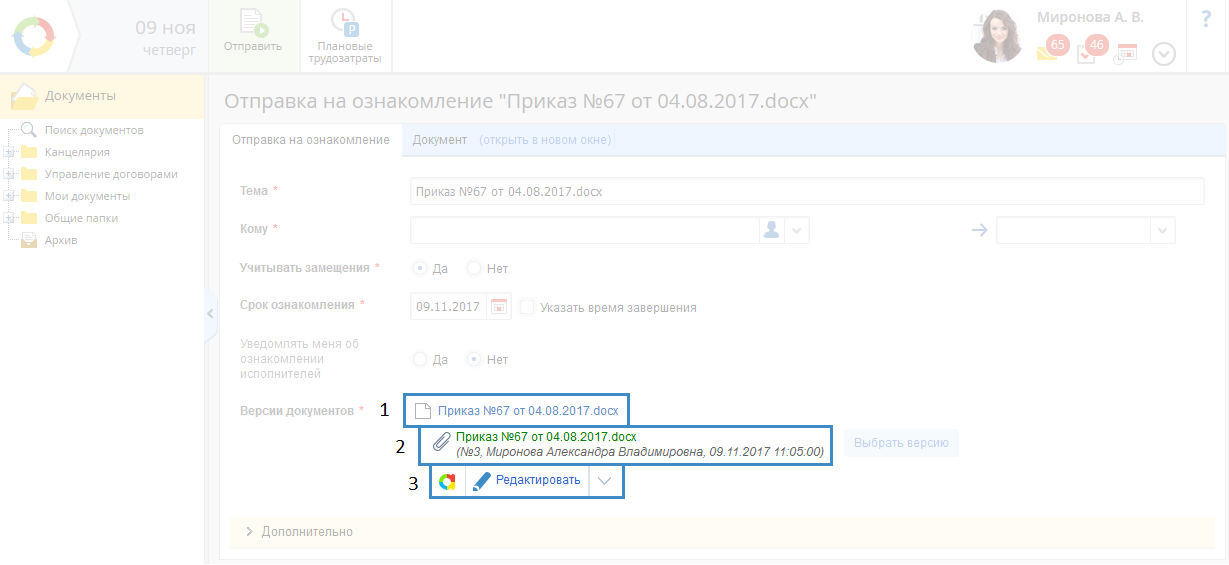Screen dimensions: 1229x565
Task: Click the Кому recipient input field
Action: click(x=585, y=230)
